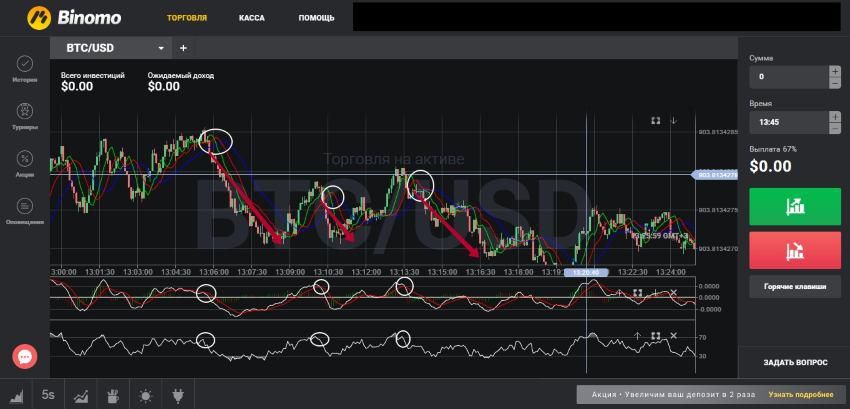The height and width of the screenshot is (409, 850).
Task: Click the Выплата 67% label
Action: [x=773, y=149]
